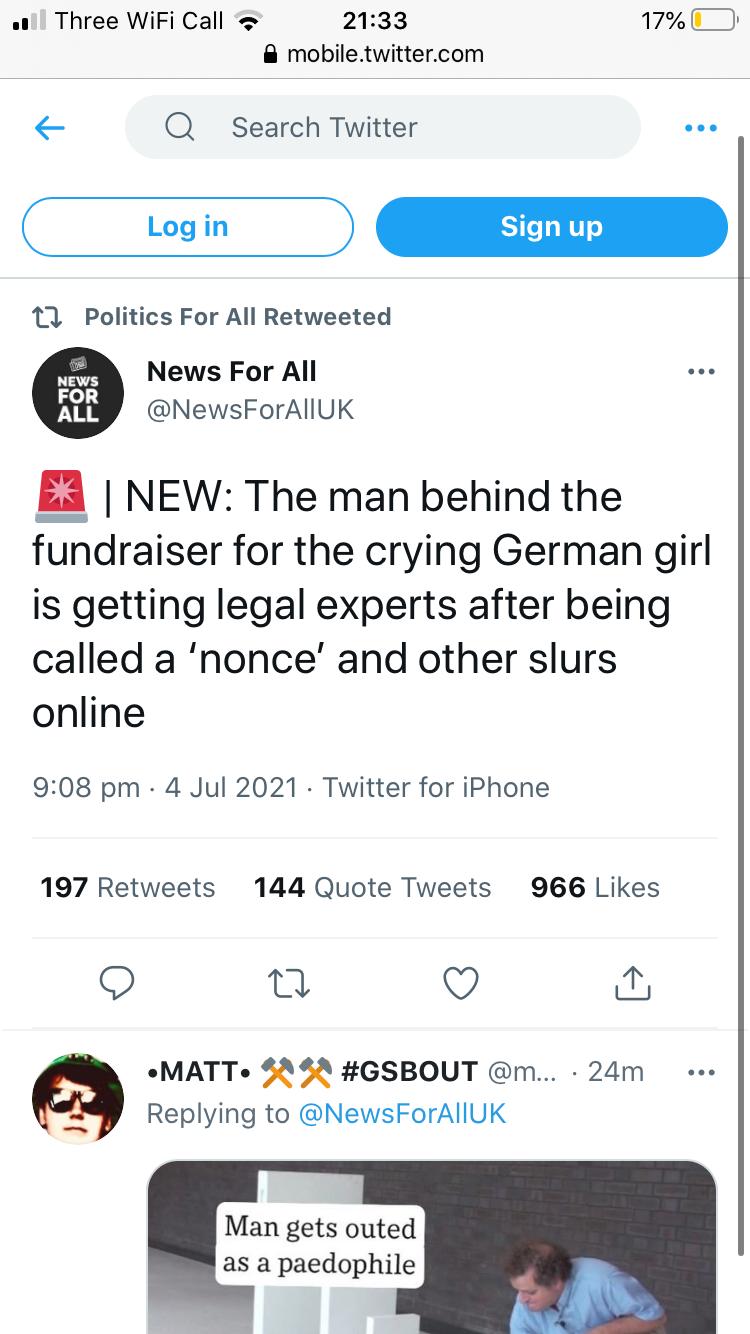Open the mobile.twitter.com address bar
This screenshot has width=750, height=1334.
click(375, 53)
